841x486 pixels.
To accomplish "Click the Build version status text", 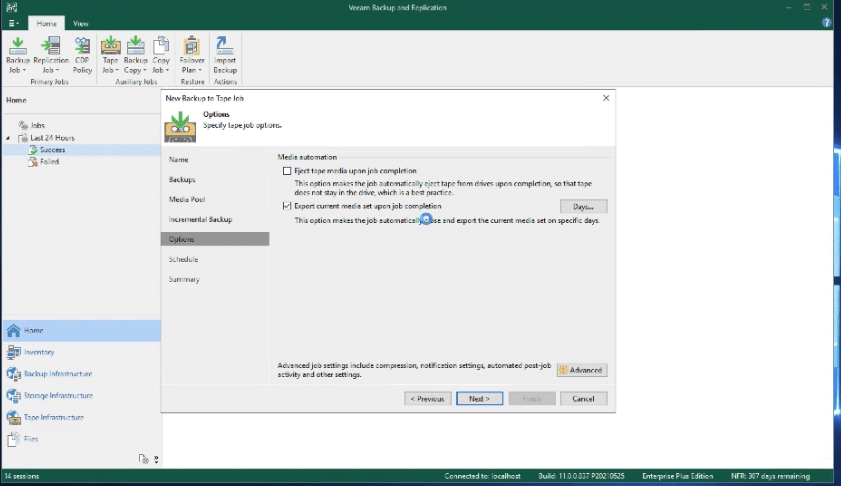I will [581, 476].
